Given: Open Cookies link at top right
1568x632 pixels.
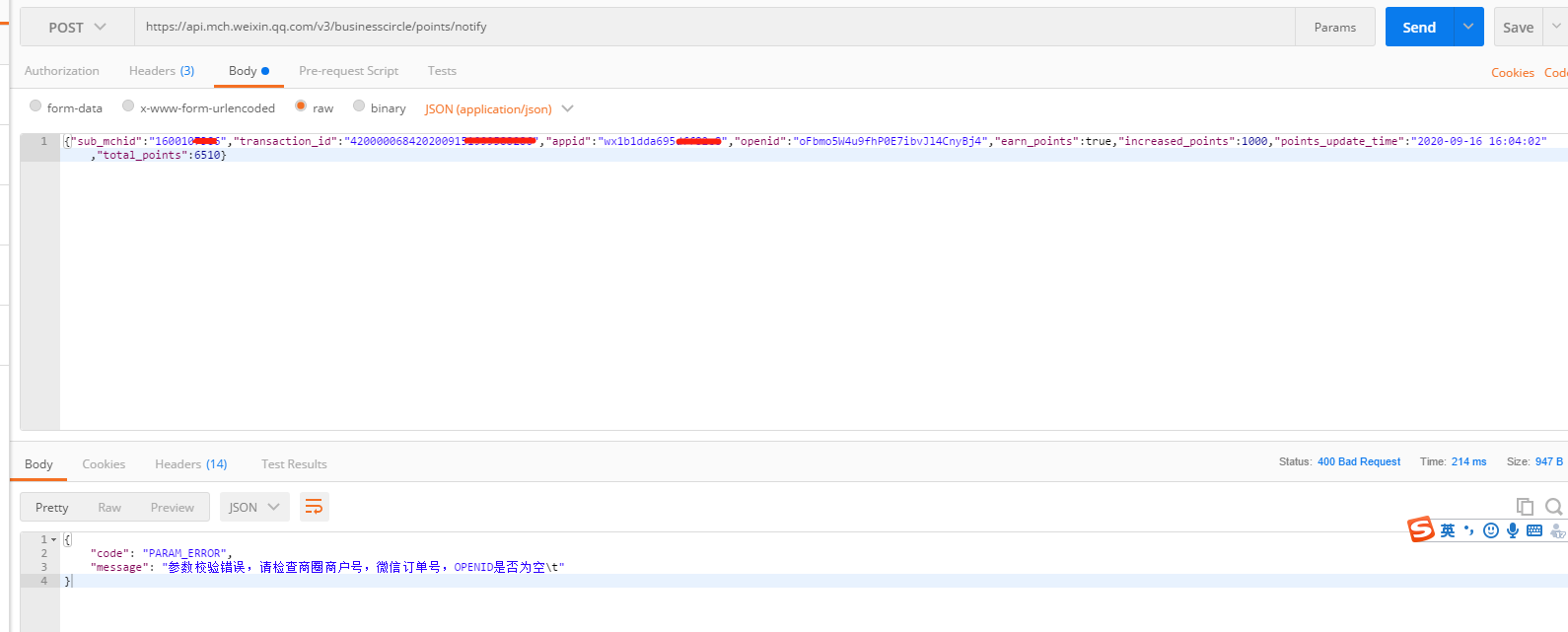Looking at the screenshot, I should (x=1513, y=72).
